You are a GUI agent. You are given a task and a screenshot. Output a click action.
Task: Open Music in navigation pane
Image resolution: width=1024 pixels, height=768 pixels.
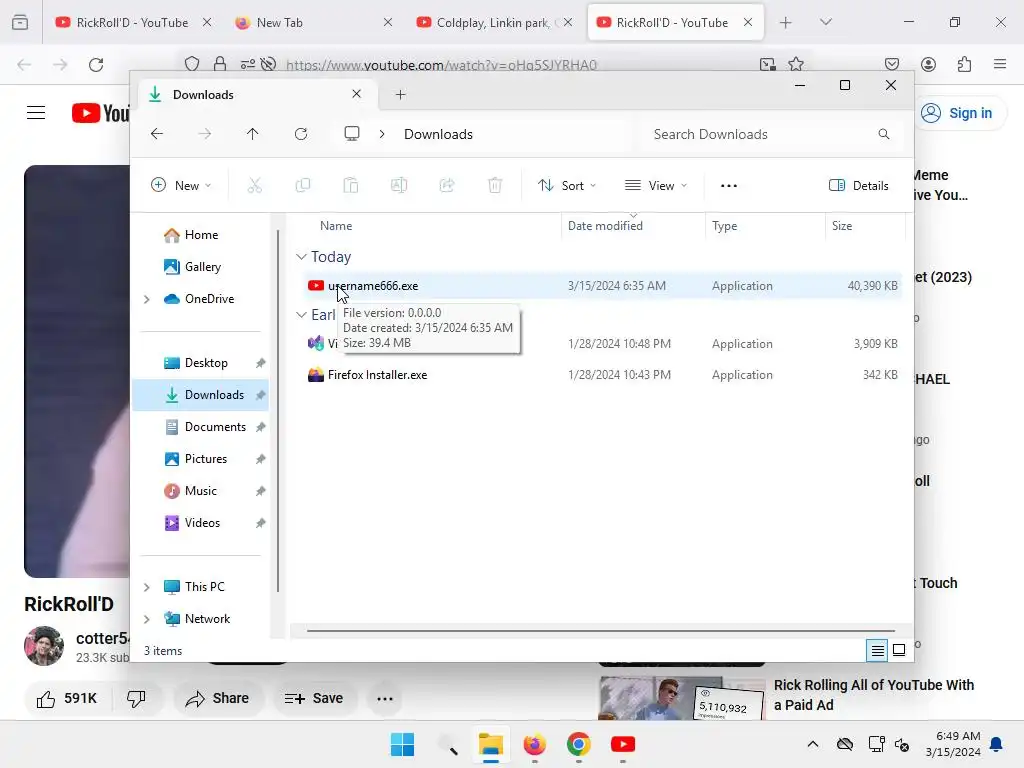[200, 491]
